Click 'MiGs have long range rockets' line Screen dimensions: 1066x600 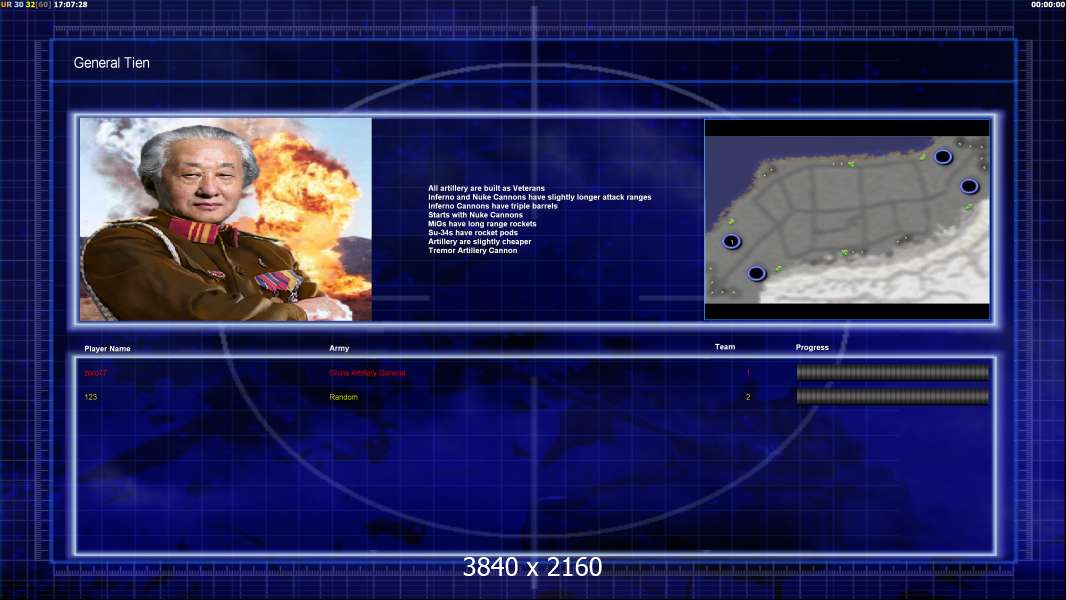[x=482, y=224]
